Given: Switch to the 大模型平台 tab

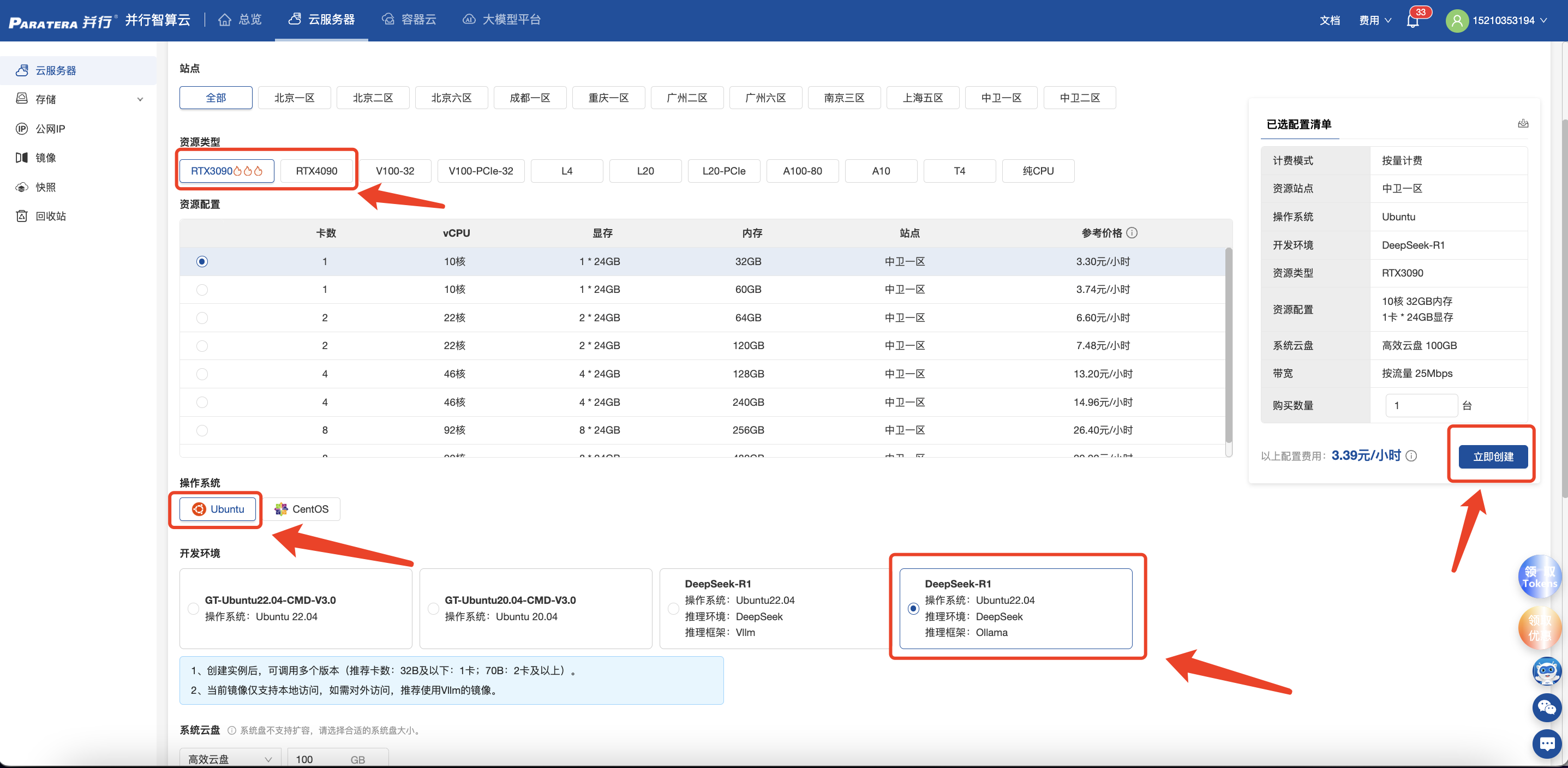Looking at the screenshot, I should [502, 20].
